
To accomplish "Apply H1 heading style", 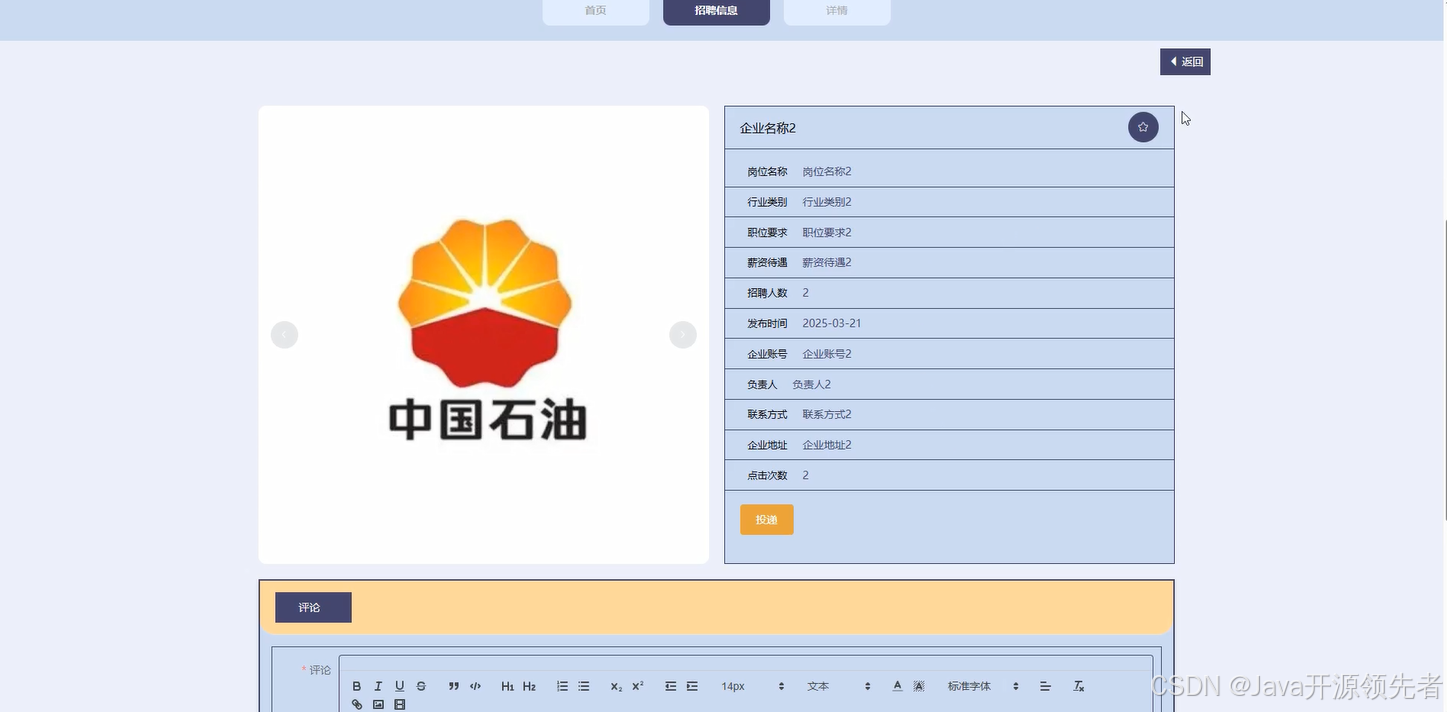I will pyautogui.click(x=507, y=686).
